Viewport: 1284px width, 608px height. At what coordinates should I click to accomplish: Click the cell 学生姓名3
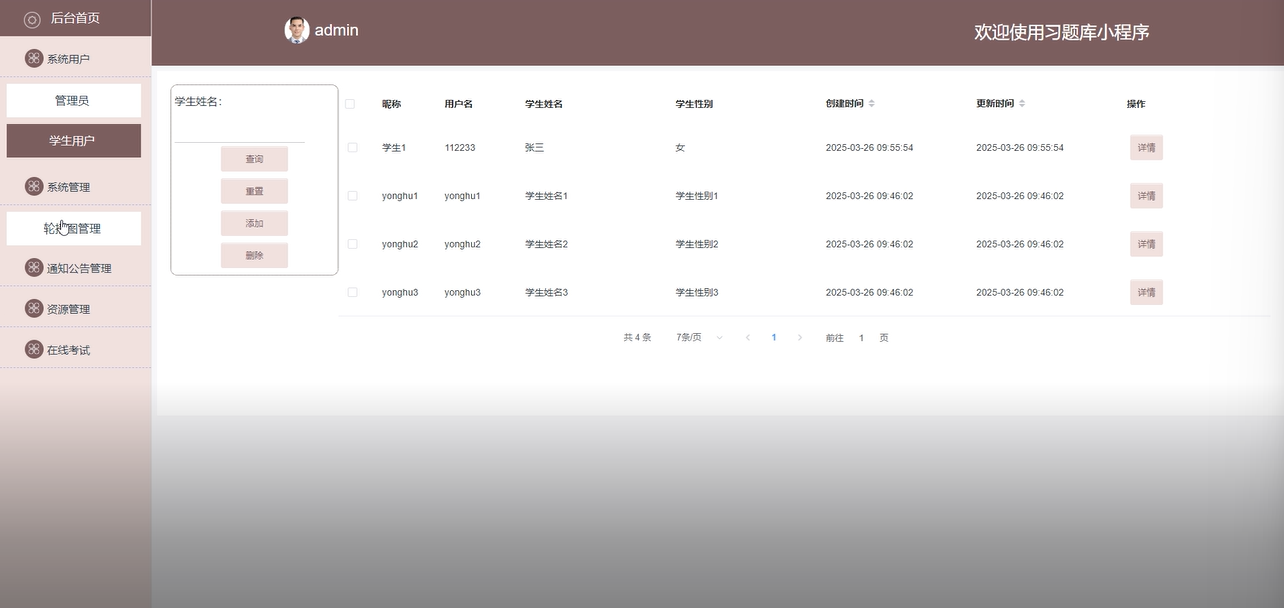546,292
